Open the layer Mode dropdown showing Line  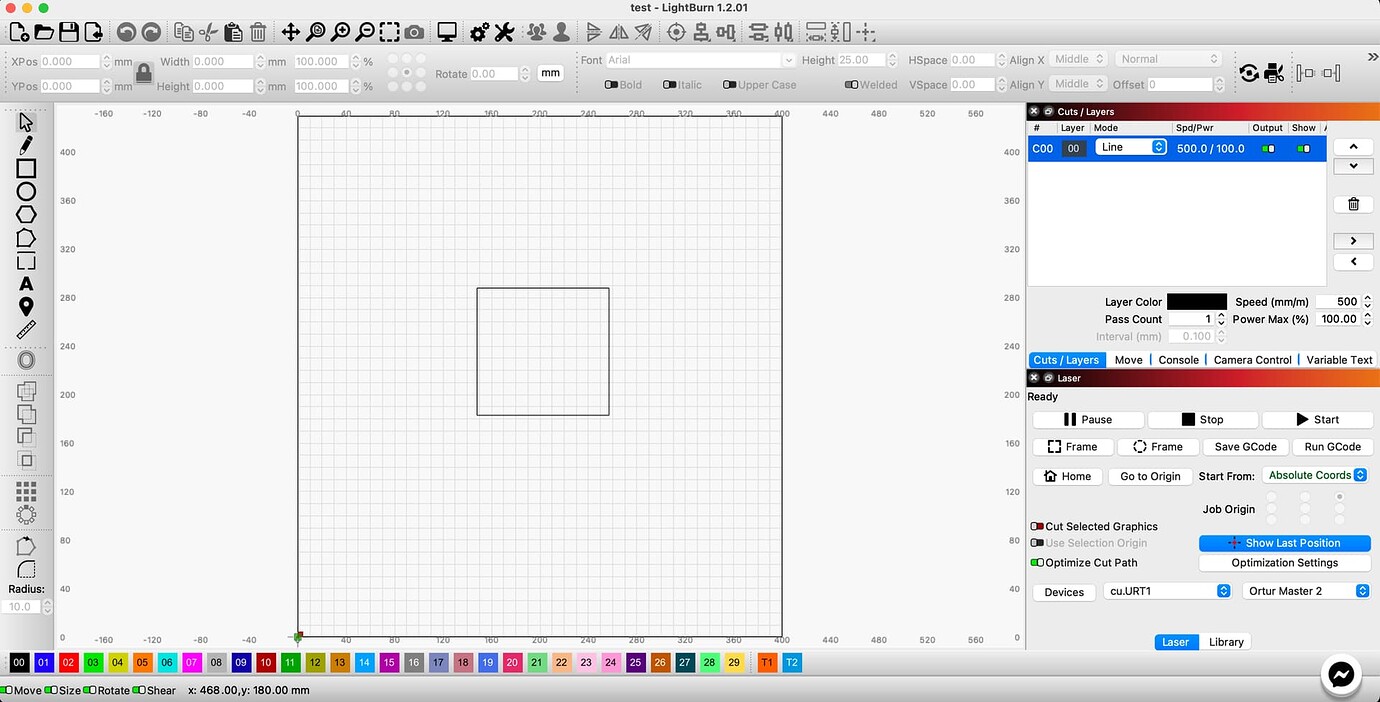coord(1130,148)
